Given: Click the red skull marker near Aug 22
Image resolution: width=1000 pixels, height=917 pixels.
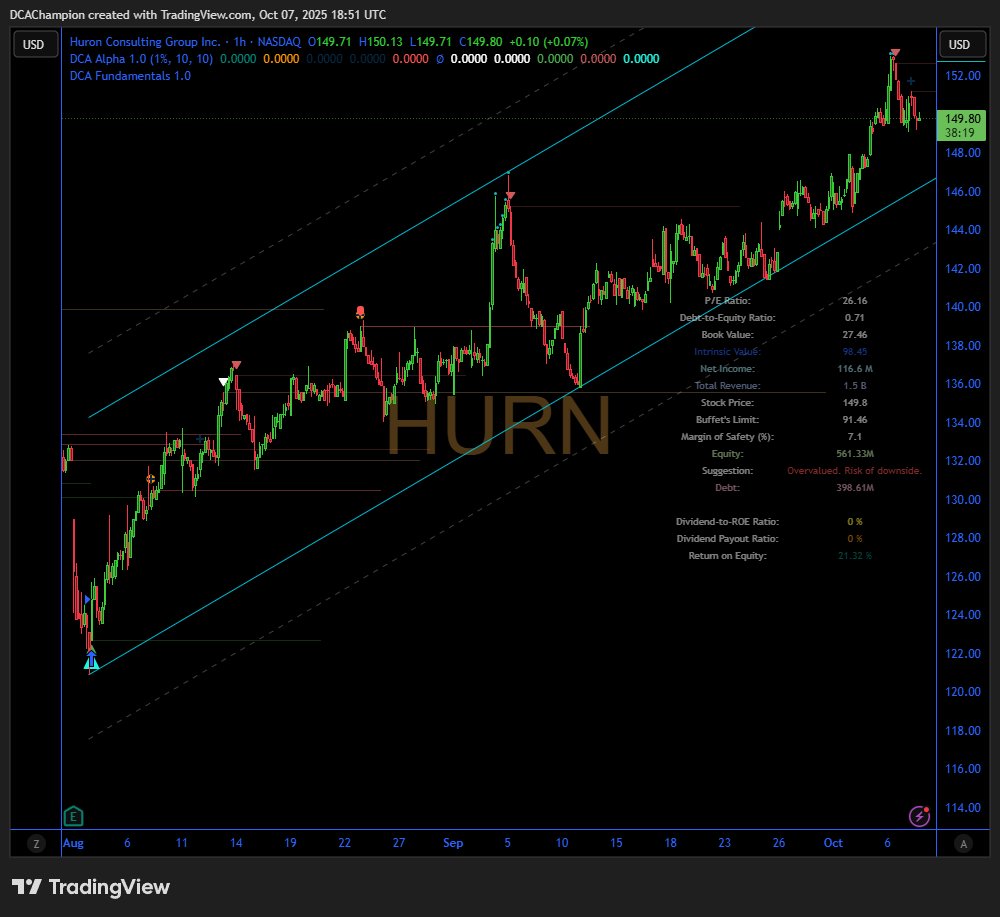Looking at the screenshot, I should (360, 312).
